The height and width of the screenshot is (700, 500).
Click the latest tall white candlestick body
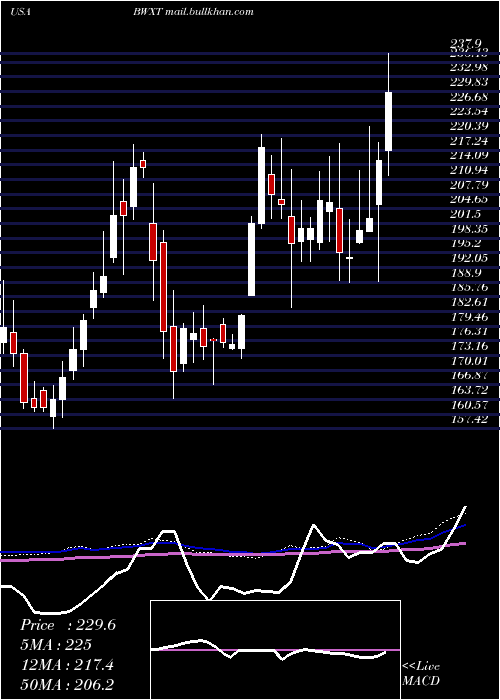tap(388, 121)
